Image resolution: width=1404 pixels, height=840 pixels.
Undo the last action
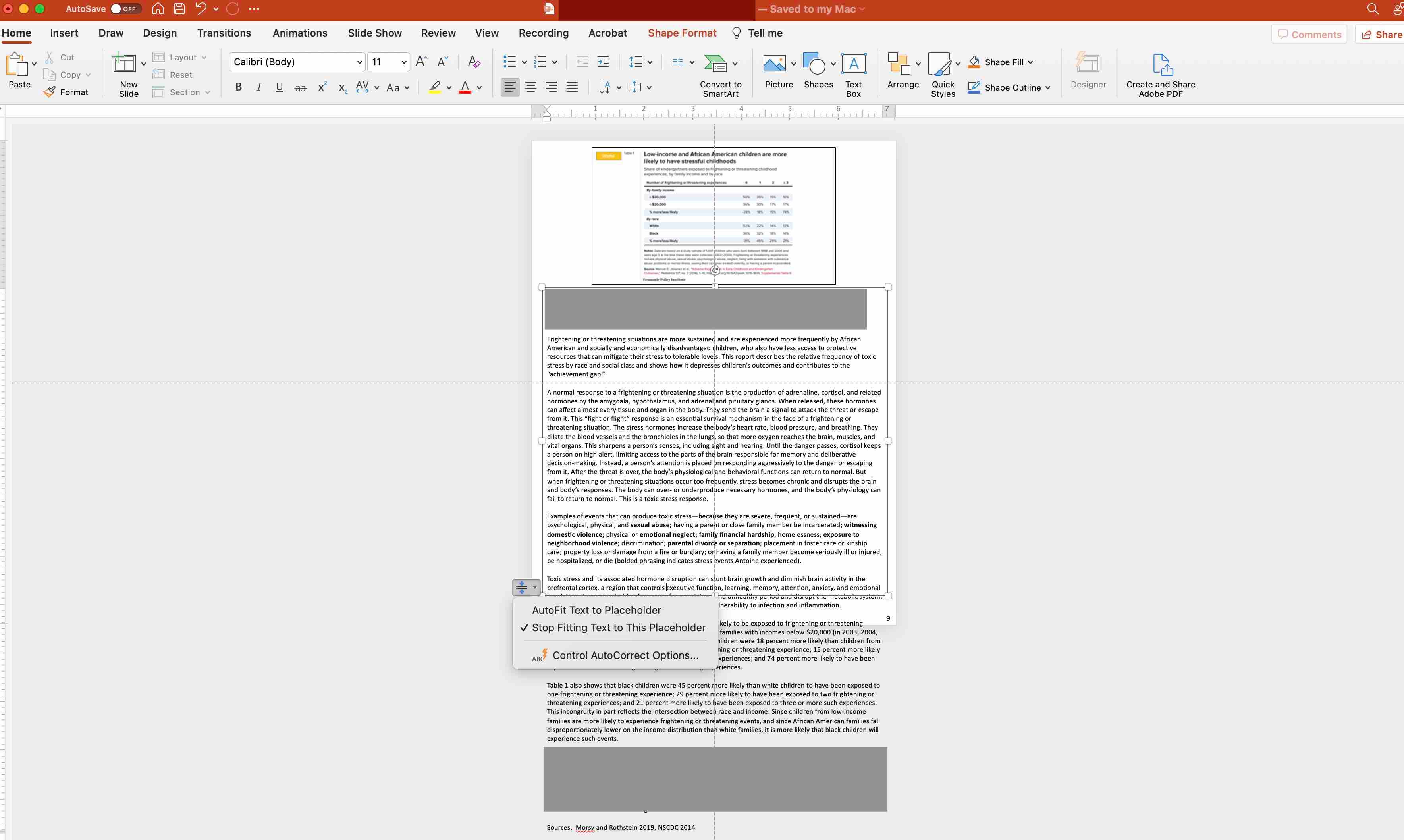[x=201, y=8]
